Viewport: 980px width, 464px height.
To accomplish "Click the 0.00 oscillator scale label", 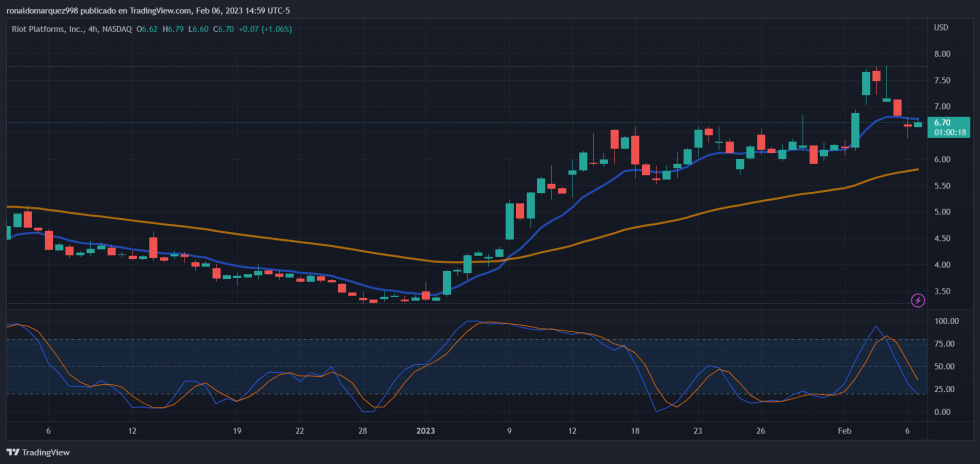I will [x=941, y=412].
